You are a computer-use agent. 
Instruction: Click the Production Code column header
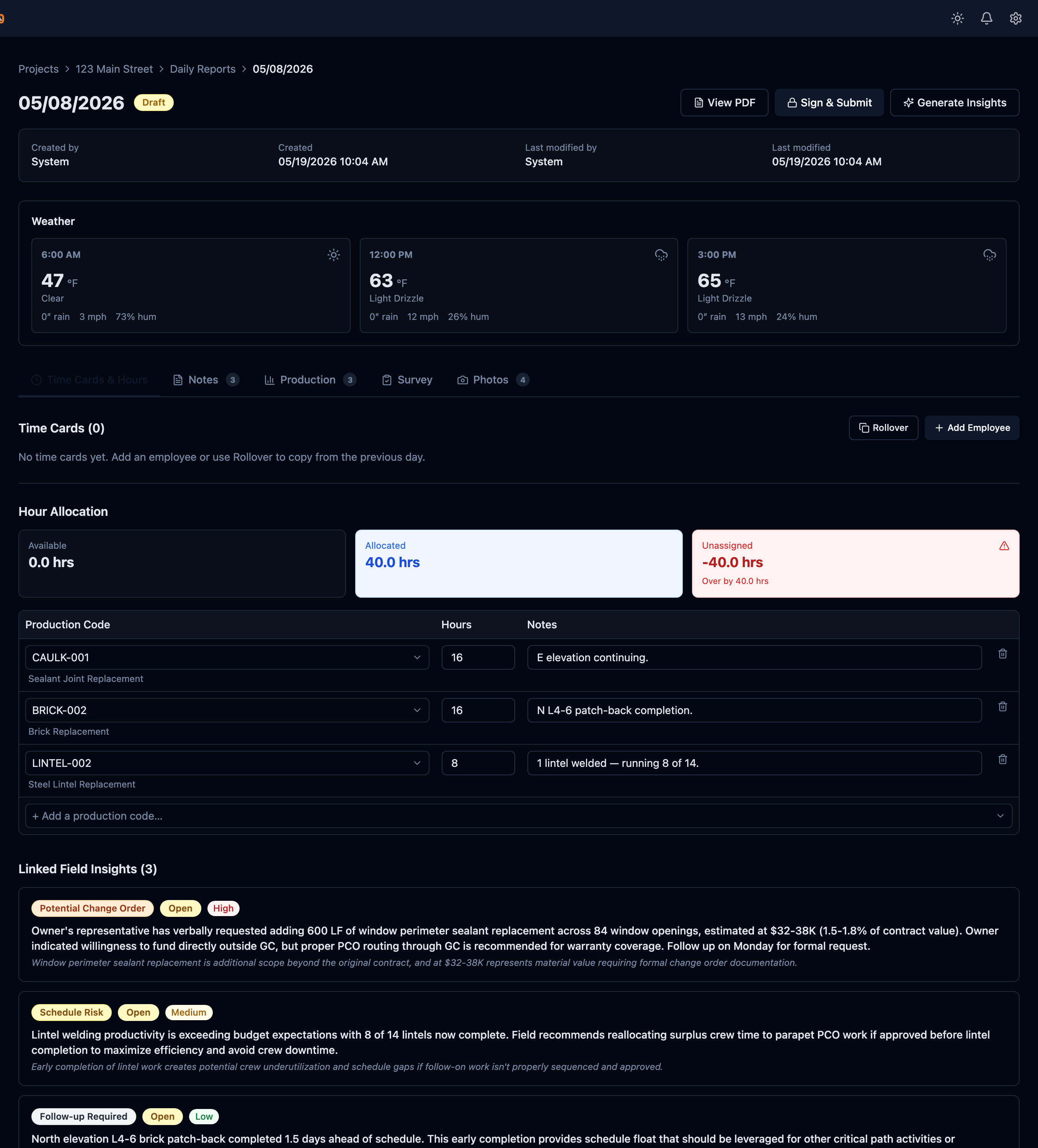click(68, 625)
